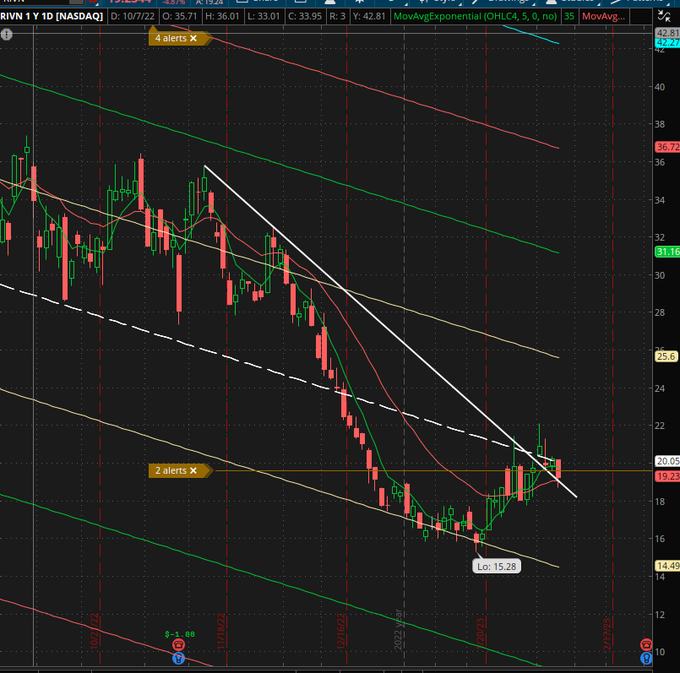Select the Y: 42.81 cursor value
The image size is (680, 673).
point(369,16)
